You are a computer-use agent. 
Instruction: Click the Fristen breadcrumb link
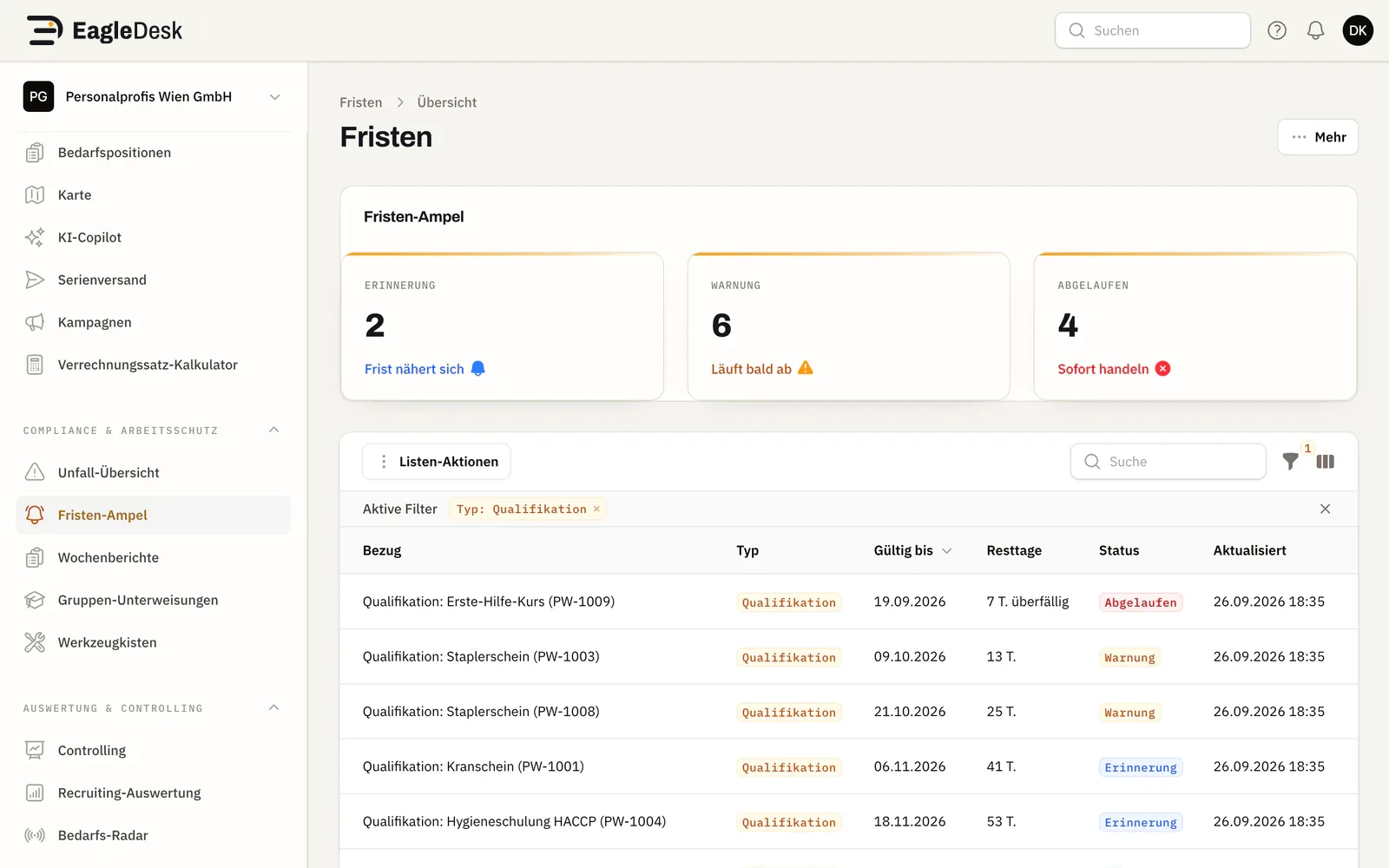point(361,102)
